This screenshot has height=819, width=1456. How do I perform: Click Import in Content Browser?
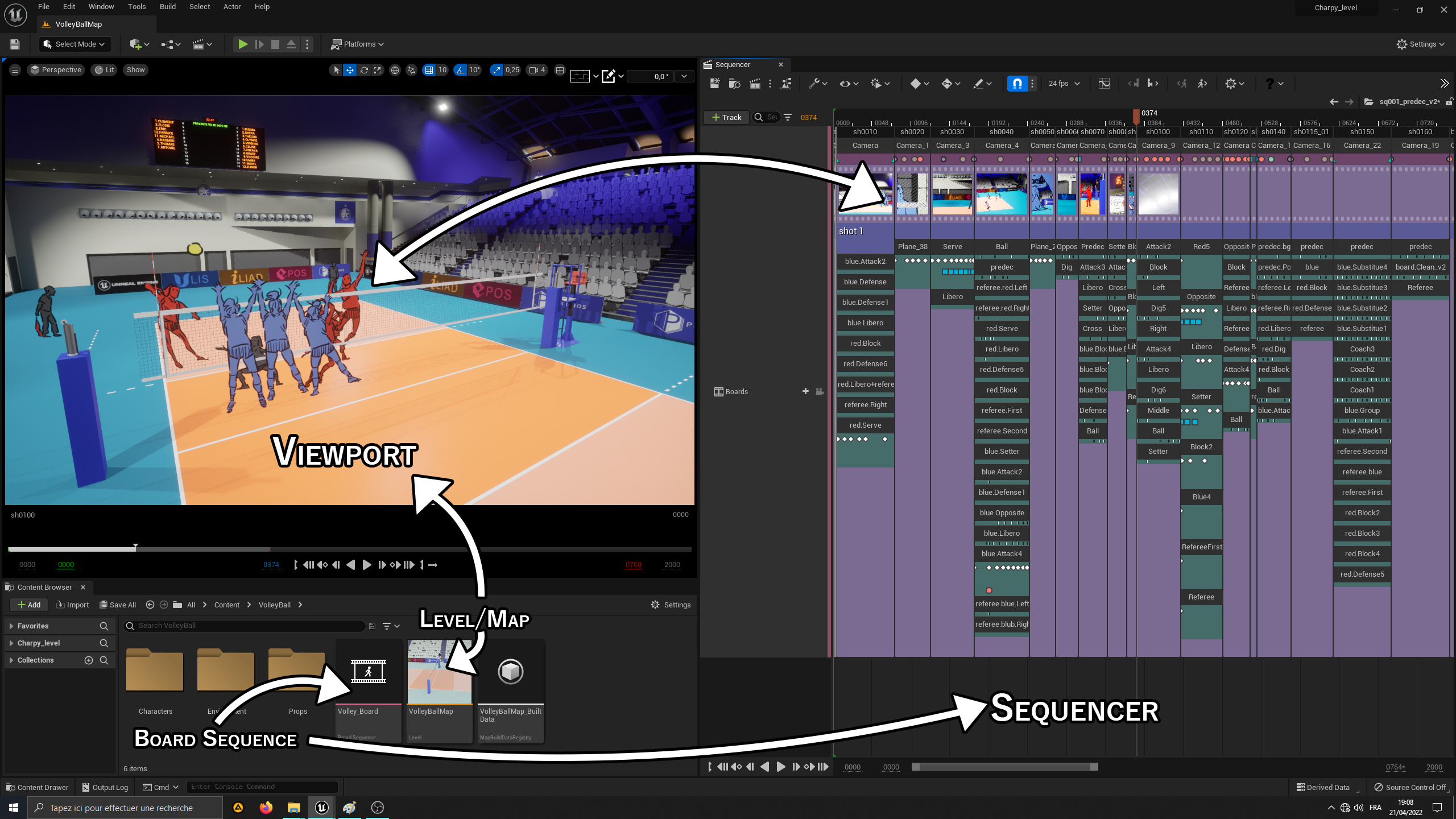click(x=72, y=605)
